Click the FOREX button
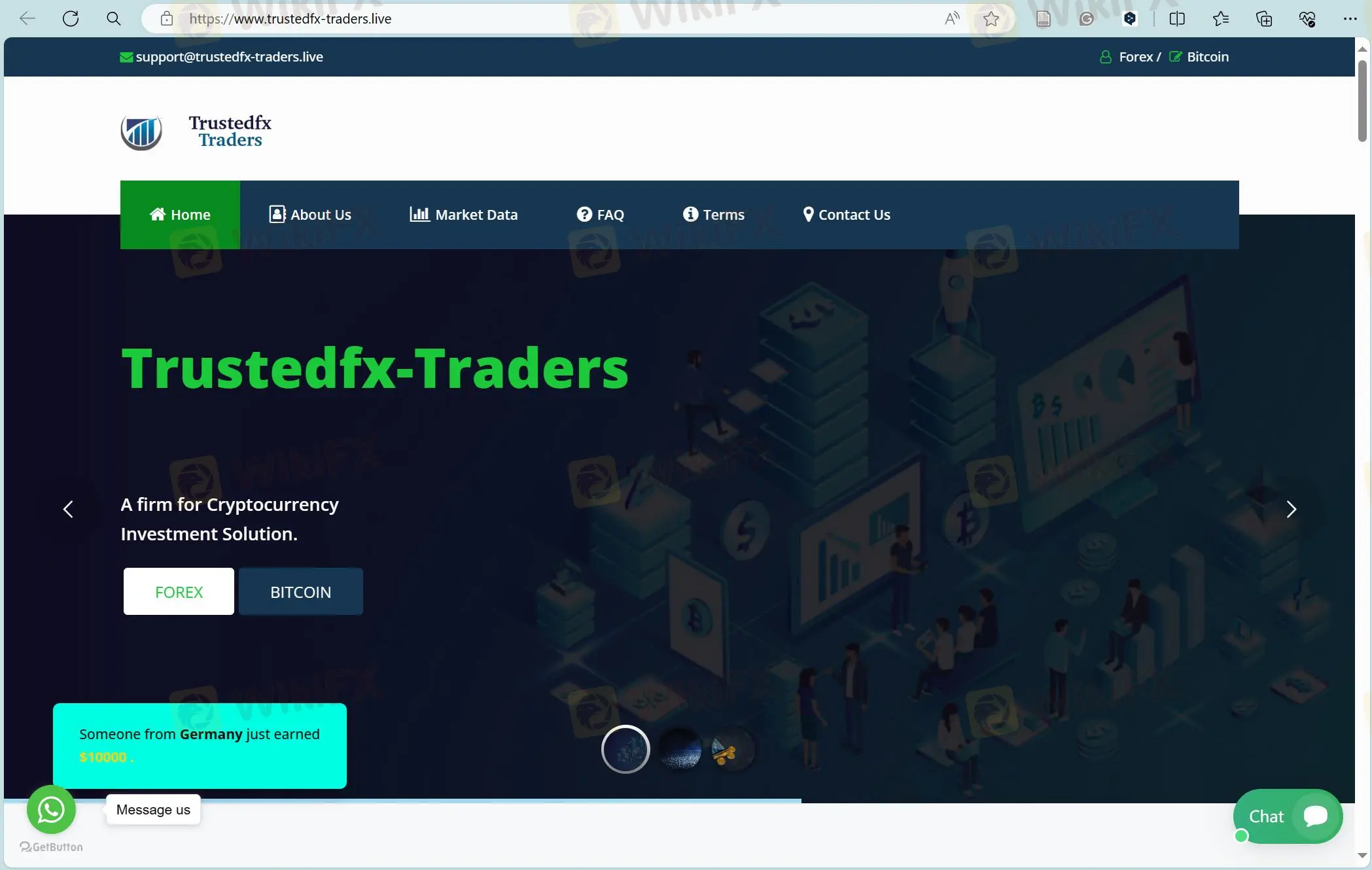This screenshot has height=870, width=1372. point(179,591)
